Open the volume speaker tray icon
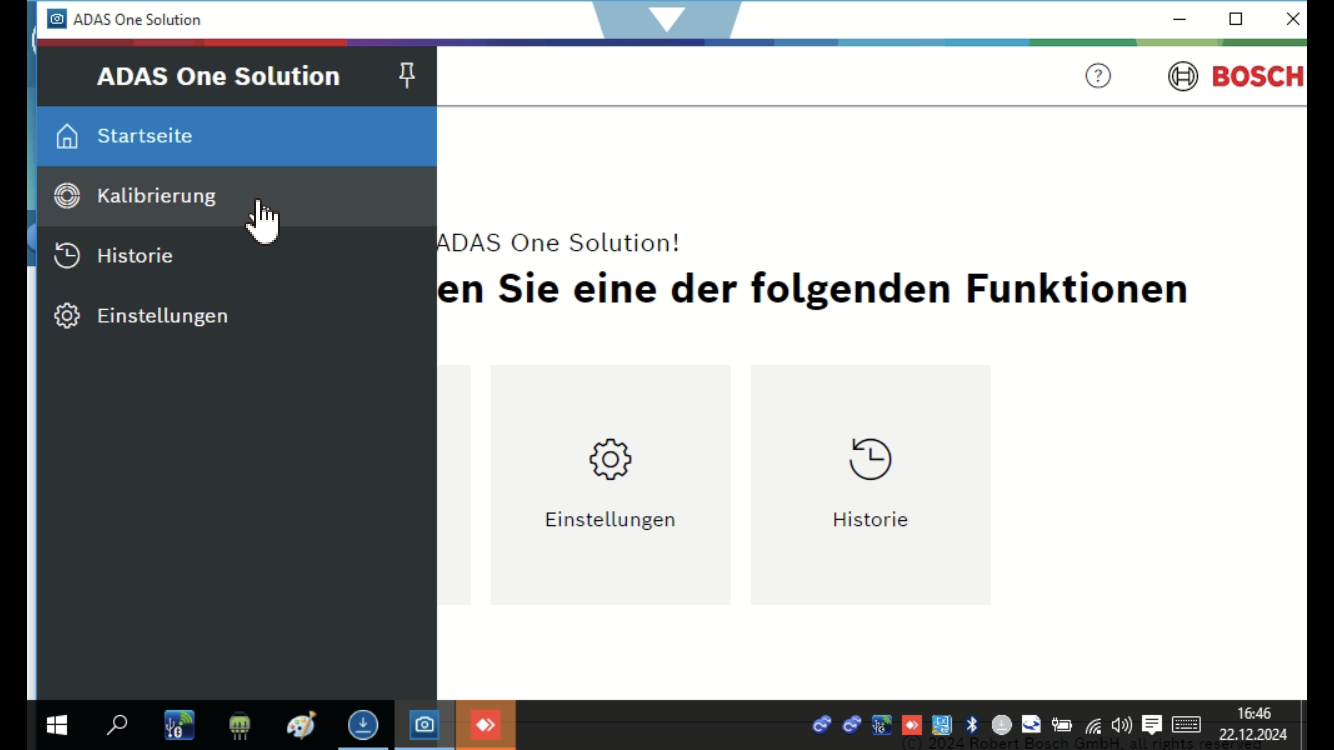 click(1122, 725)
